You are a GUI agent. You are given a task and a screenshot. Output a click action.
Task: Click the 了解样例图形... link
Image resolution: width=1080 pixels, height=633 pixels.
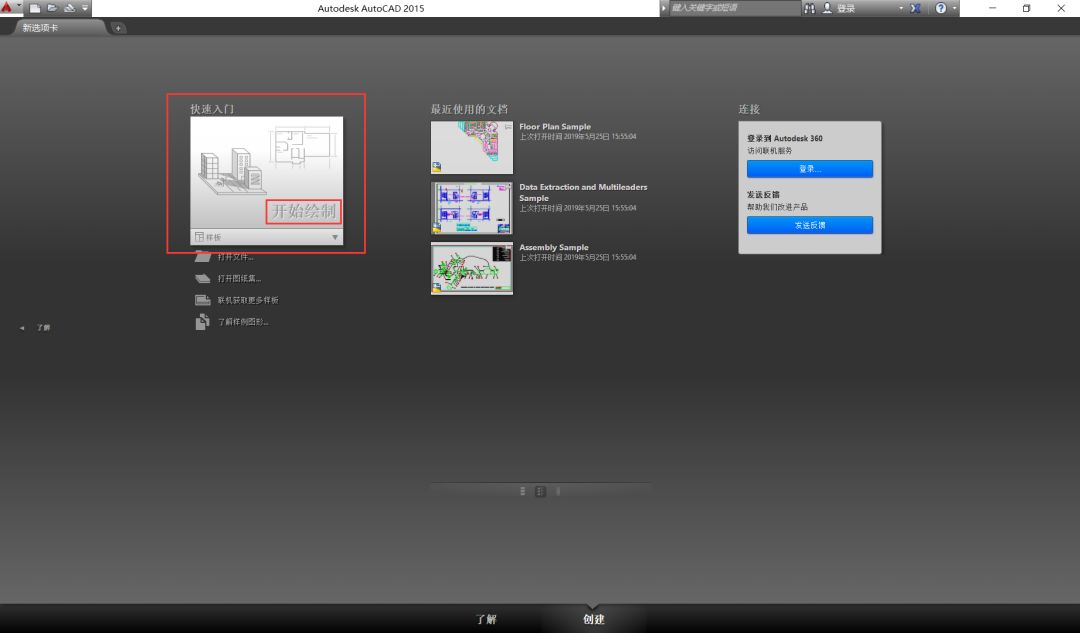tap(243, 322)
